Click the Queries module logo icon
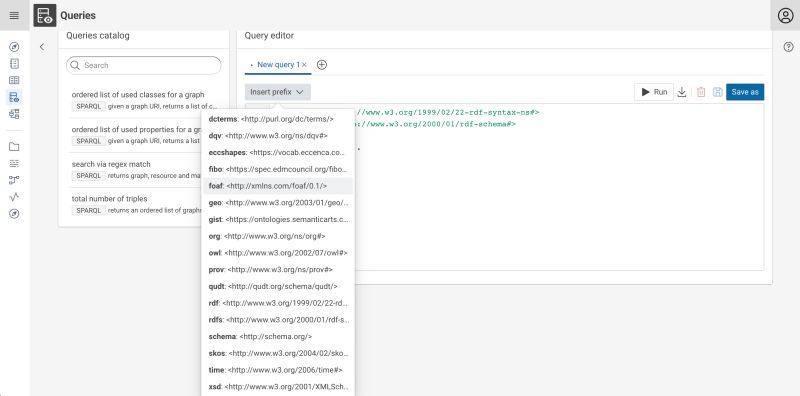Image resolution: width=800 pixels, height=396 pixels. click(x=45, y=15)
